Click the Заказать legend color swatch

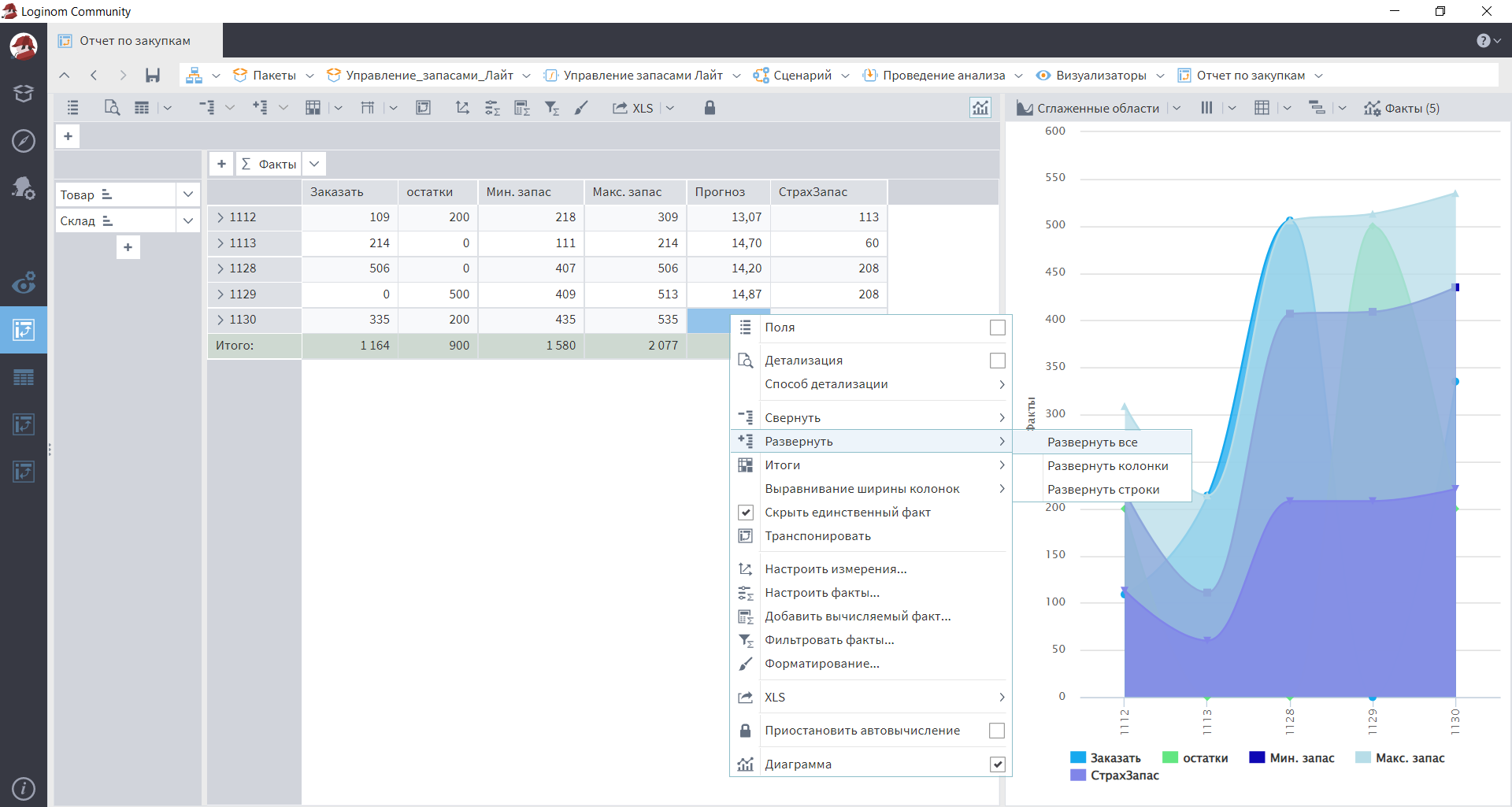(1077, 757)
